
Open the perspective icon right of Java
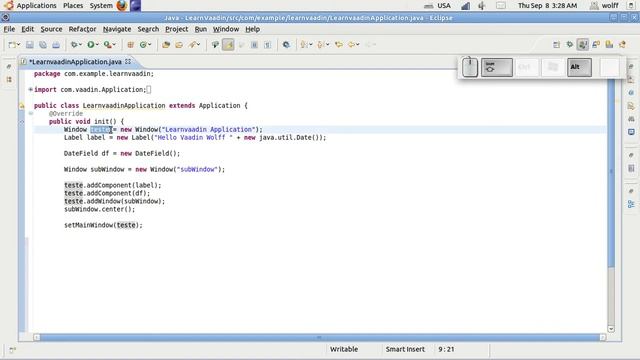pos(596,45)
